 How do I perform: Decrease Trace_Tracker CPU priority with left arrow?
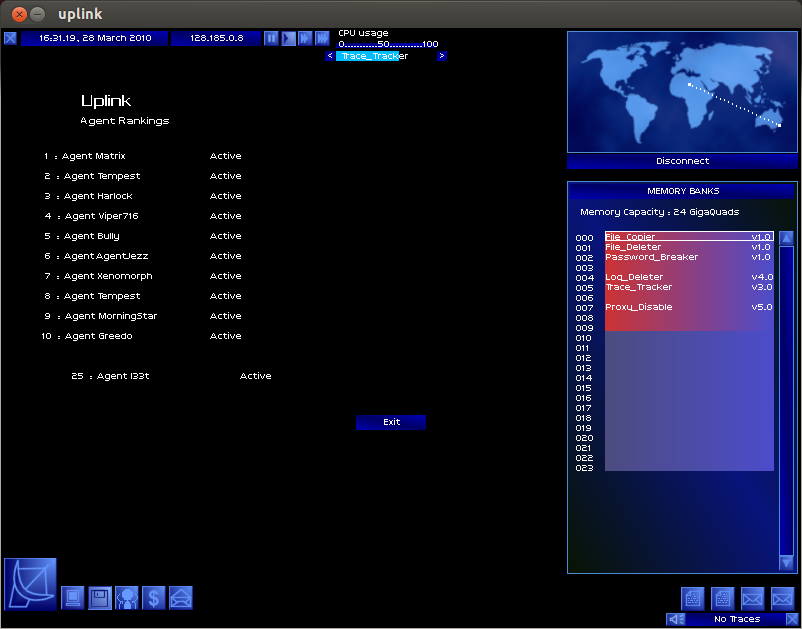(330, 56)
